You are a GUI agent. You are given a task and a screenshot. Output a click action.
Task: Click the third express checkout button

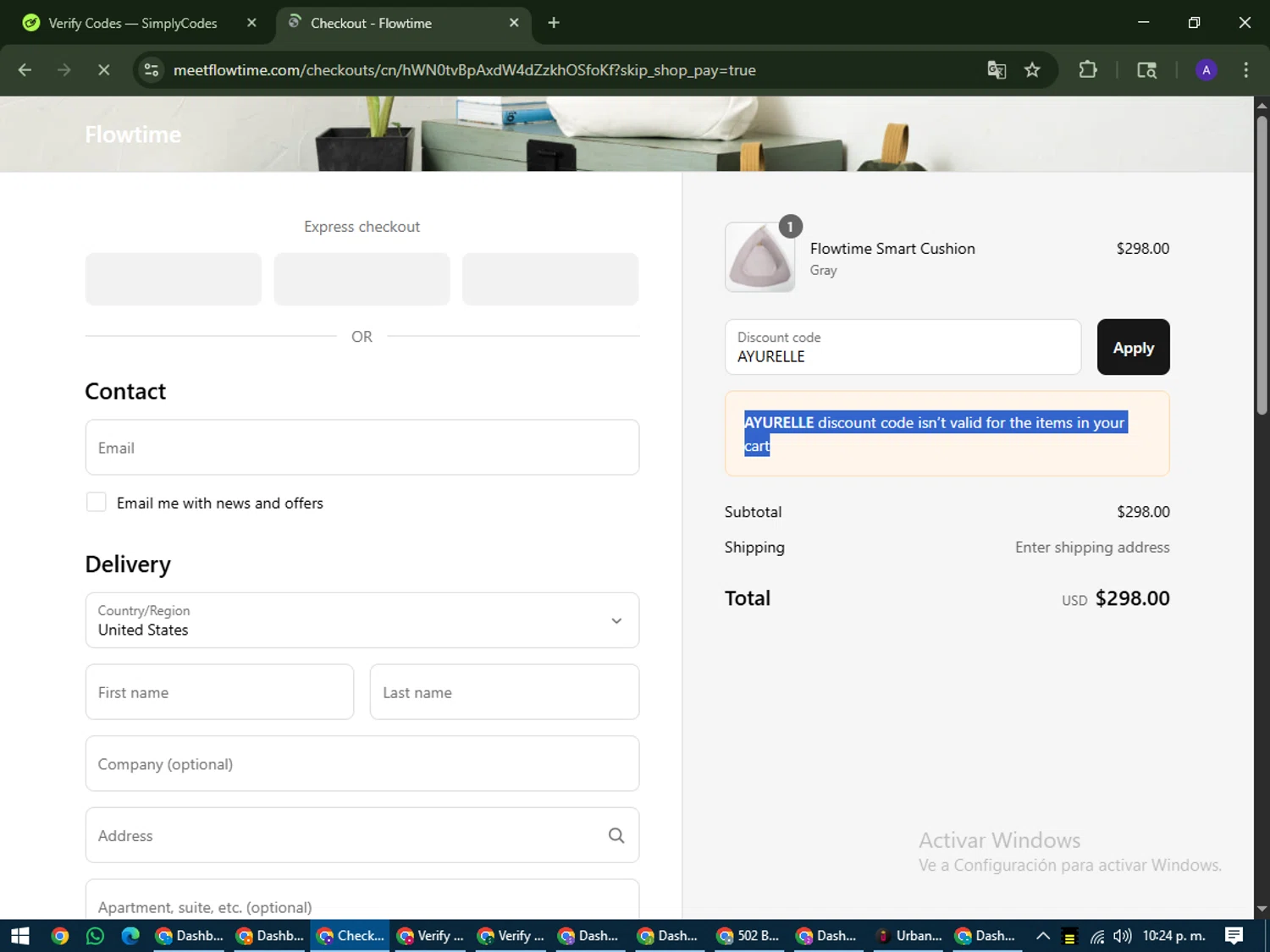coord(550,279)
